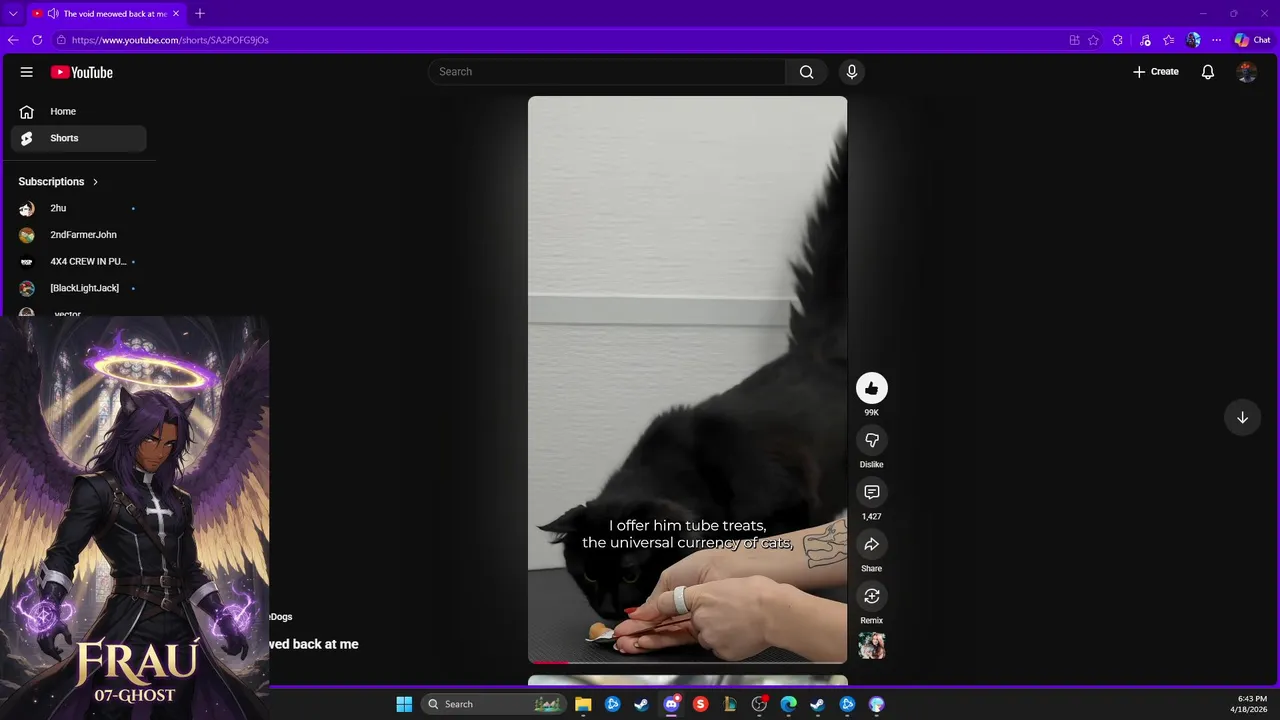Go to the YouTube logo home link
This screenshot has height=720, width=1280.
point(82,72)
